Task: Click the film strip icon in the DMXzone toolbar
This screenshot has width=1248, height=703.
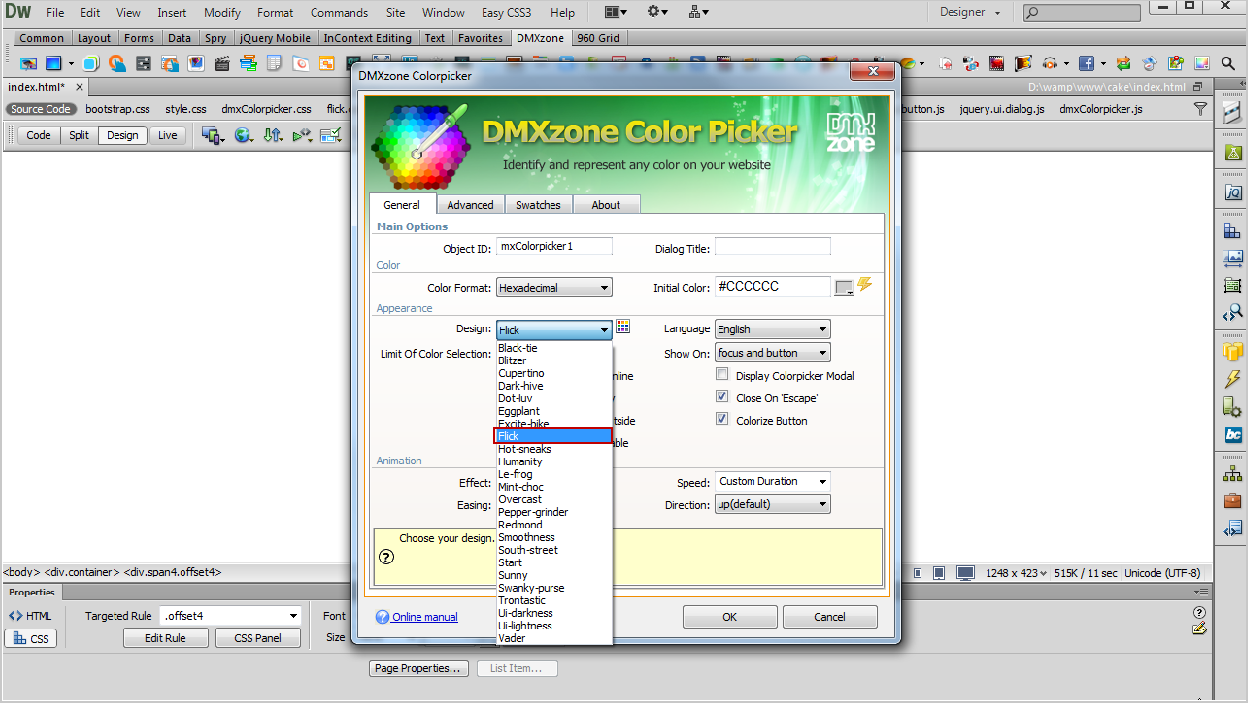Action: pyautogui.click(x=996, y=63)
